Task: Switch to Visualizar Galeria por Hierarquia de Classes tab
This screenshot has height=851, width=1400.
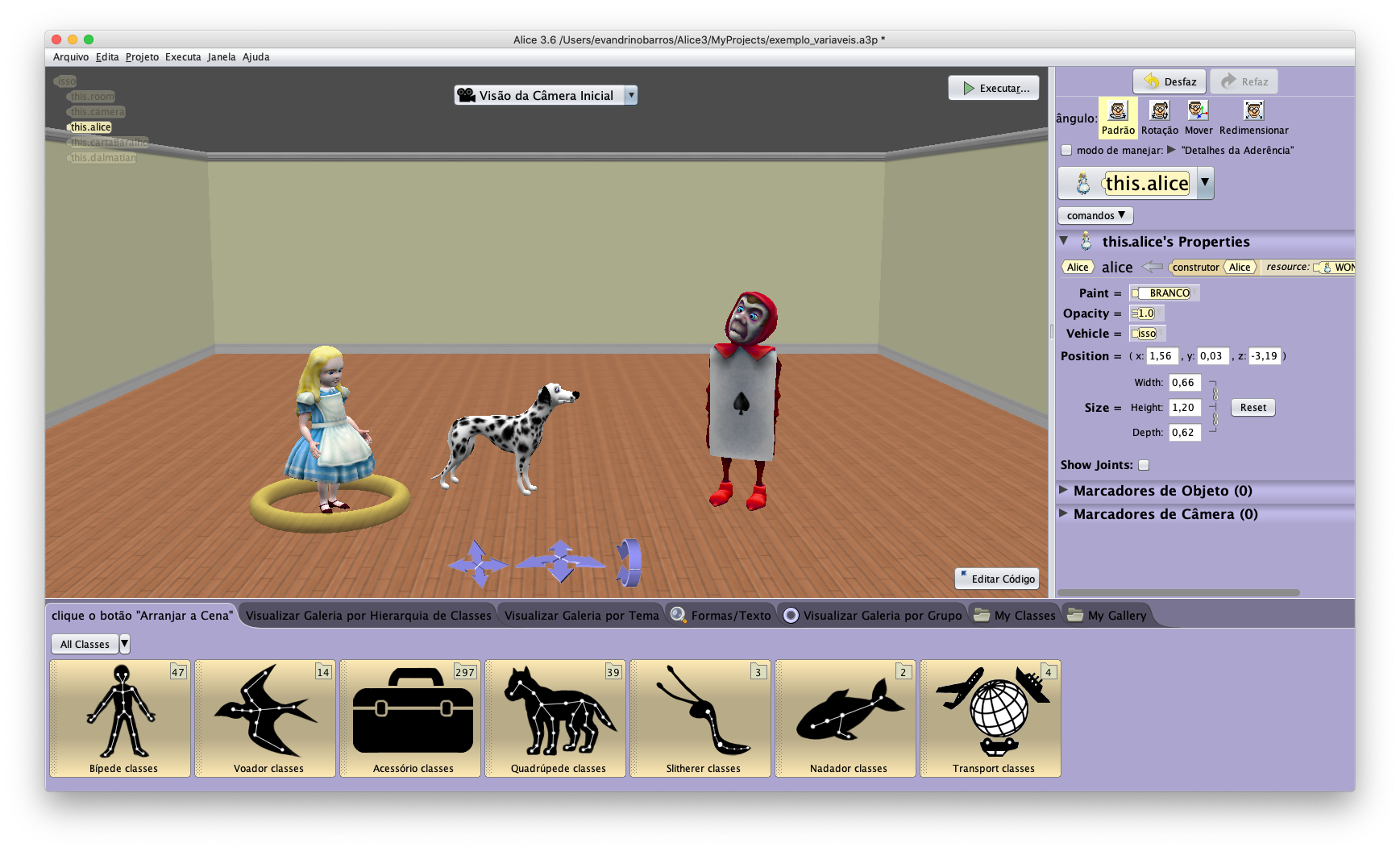Action: pyautogui.click(x=368, y=615)
